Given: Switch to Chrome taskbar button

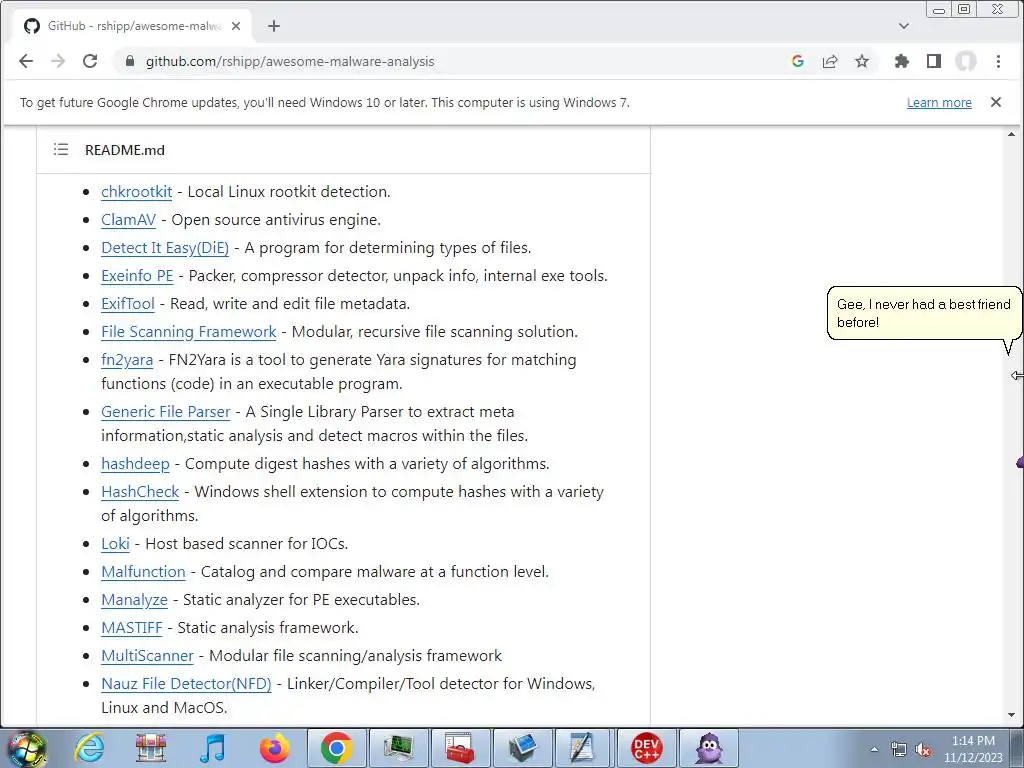Looking at the screenshot, I should (336, 748).
